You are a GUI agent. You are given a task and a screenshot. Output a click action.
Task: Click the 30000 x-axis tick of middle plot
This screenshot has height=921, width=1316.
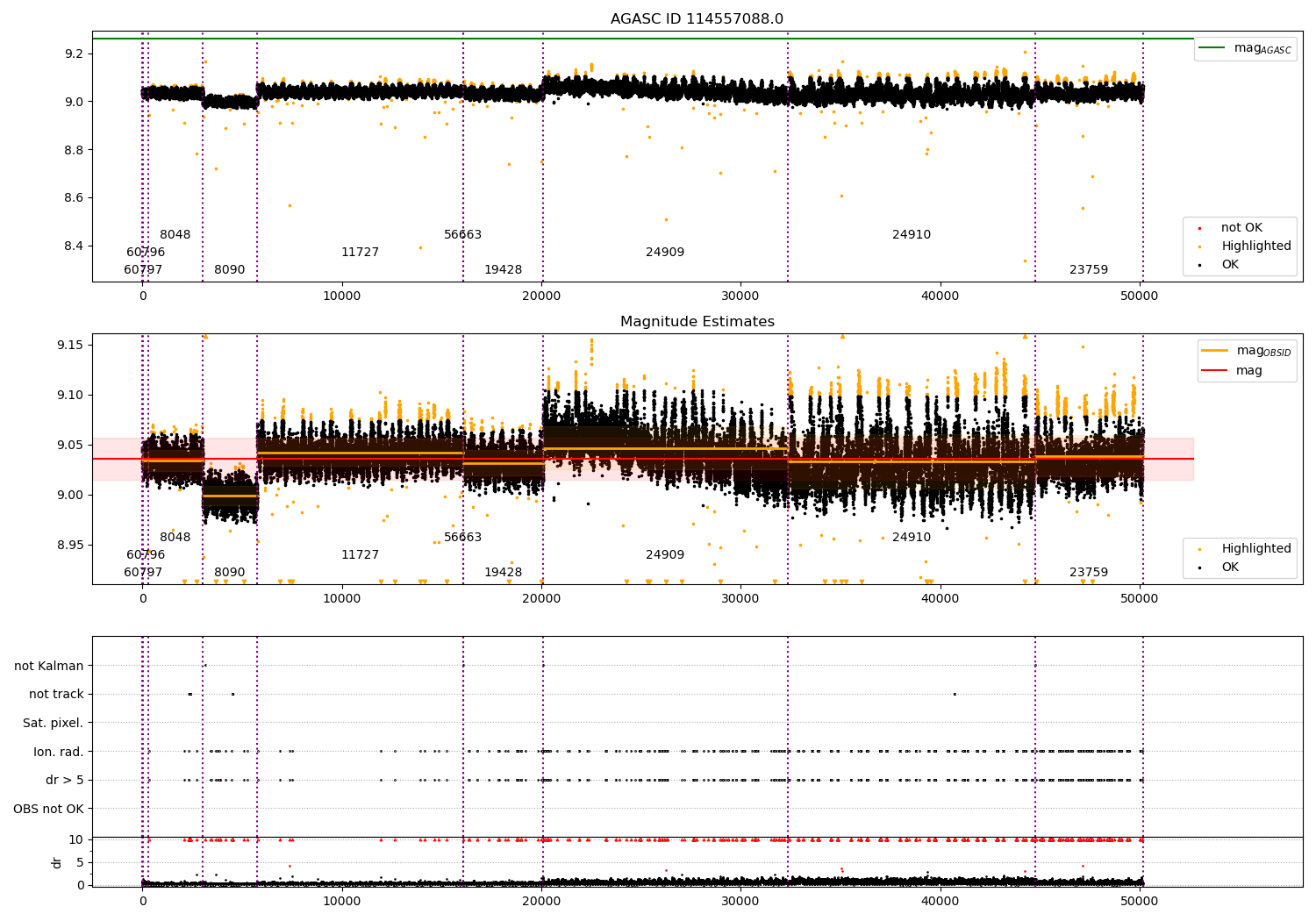(x=740, y=599)
